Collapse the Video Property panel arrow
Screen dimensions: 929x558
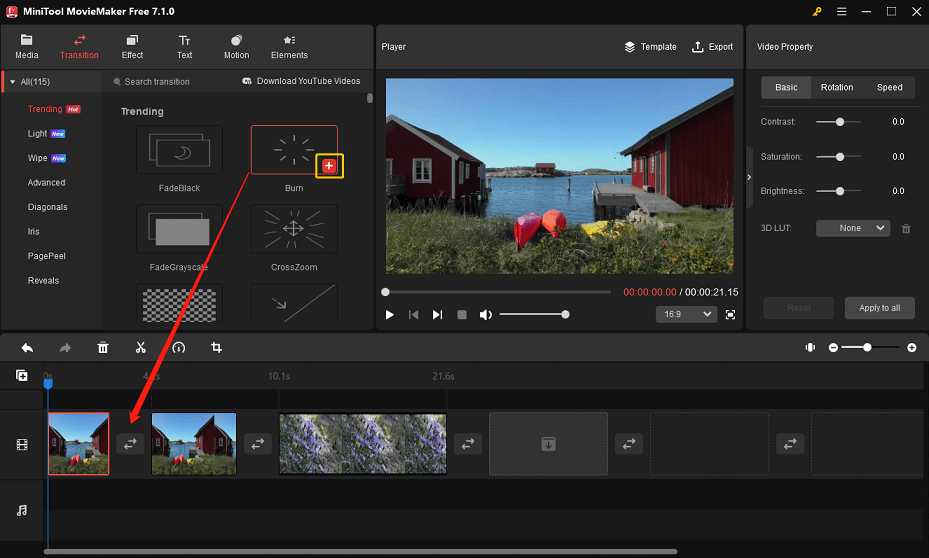click(x=749, y=177)
